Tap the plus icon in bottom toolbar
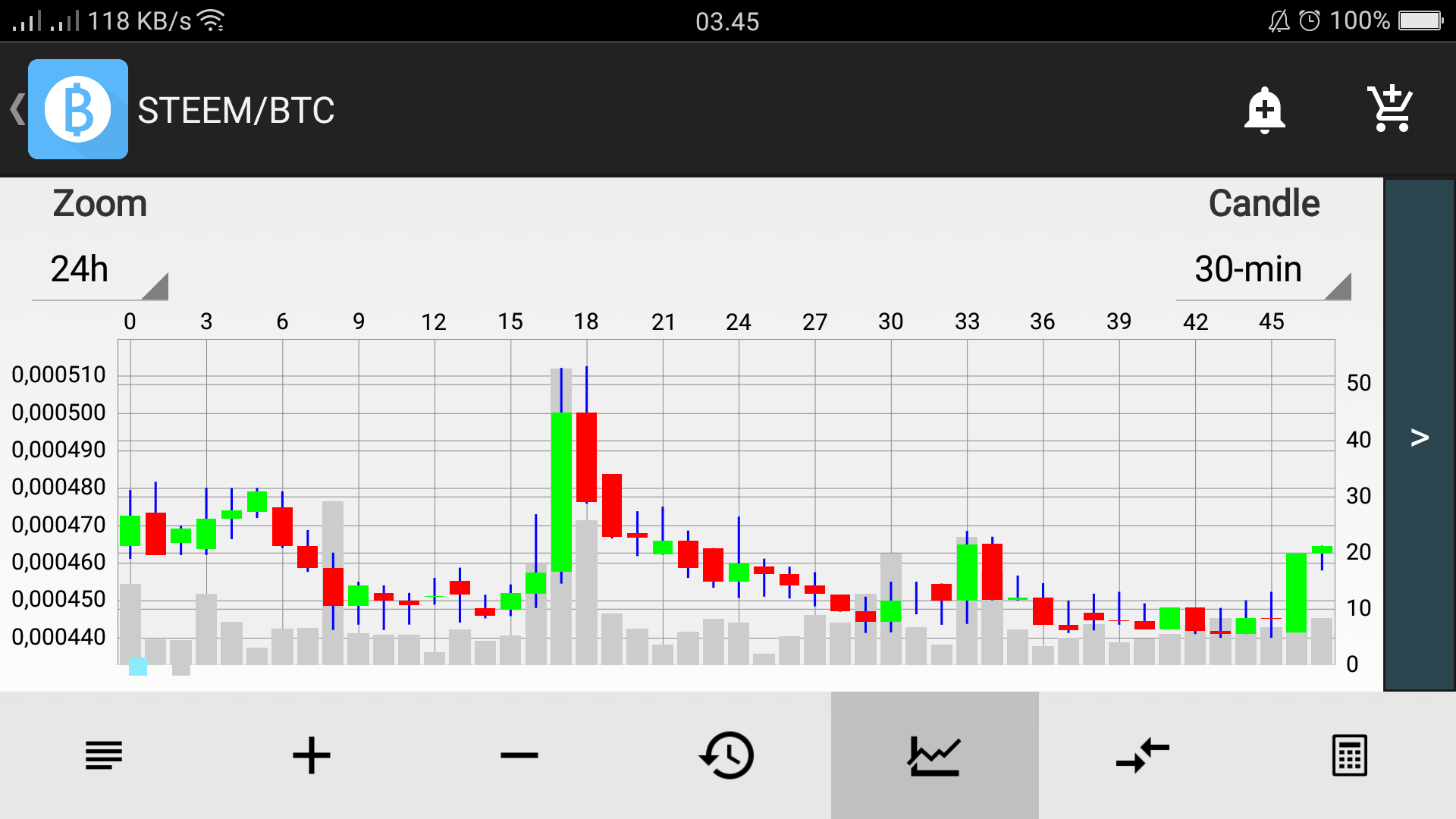The height and width of the screenshot is (819, 1456). coord(312,755)
